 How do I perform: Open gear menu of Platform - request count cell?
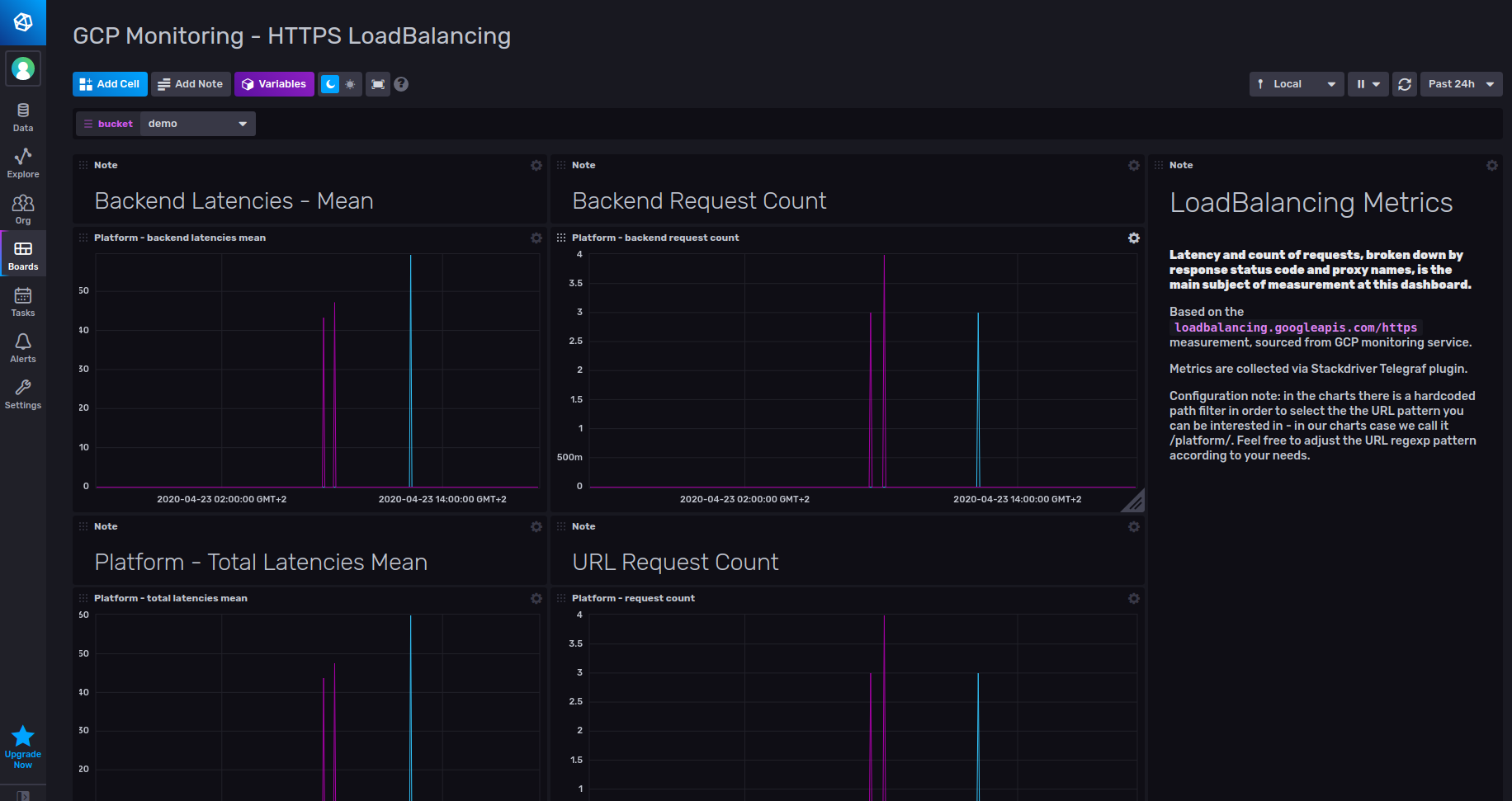click(x=1134, y=599)
